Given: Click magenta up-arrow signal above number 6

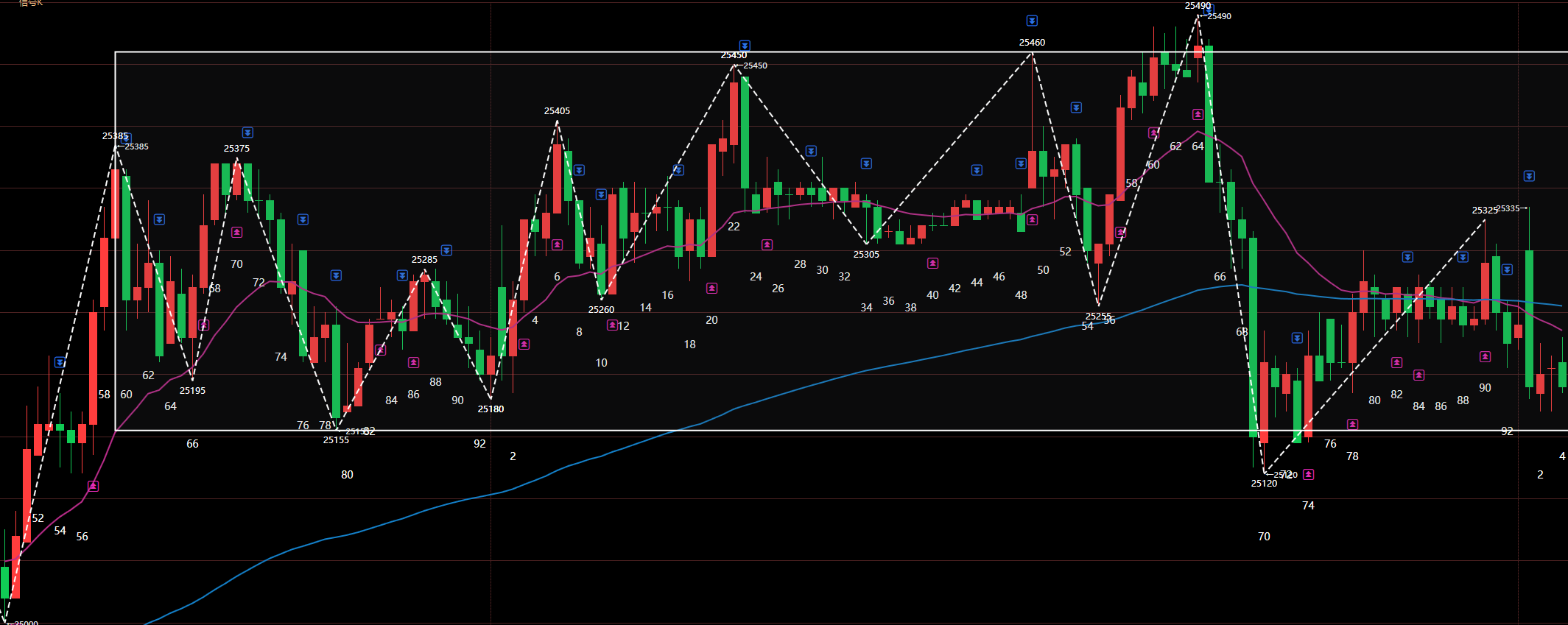Looking at the screenshot, I should pyautogui.click(x=557, y=244).
